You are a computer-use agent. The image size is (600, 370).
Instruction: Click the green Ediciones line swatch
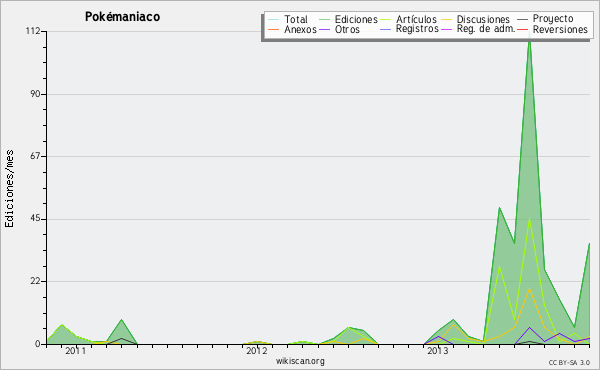click(324, 20)
